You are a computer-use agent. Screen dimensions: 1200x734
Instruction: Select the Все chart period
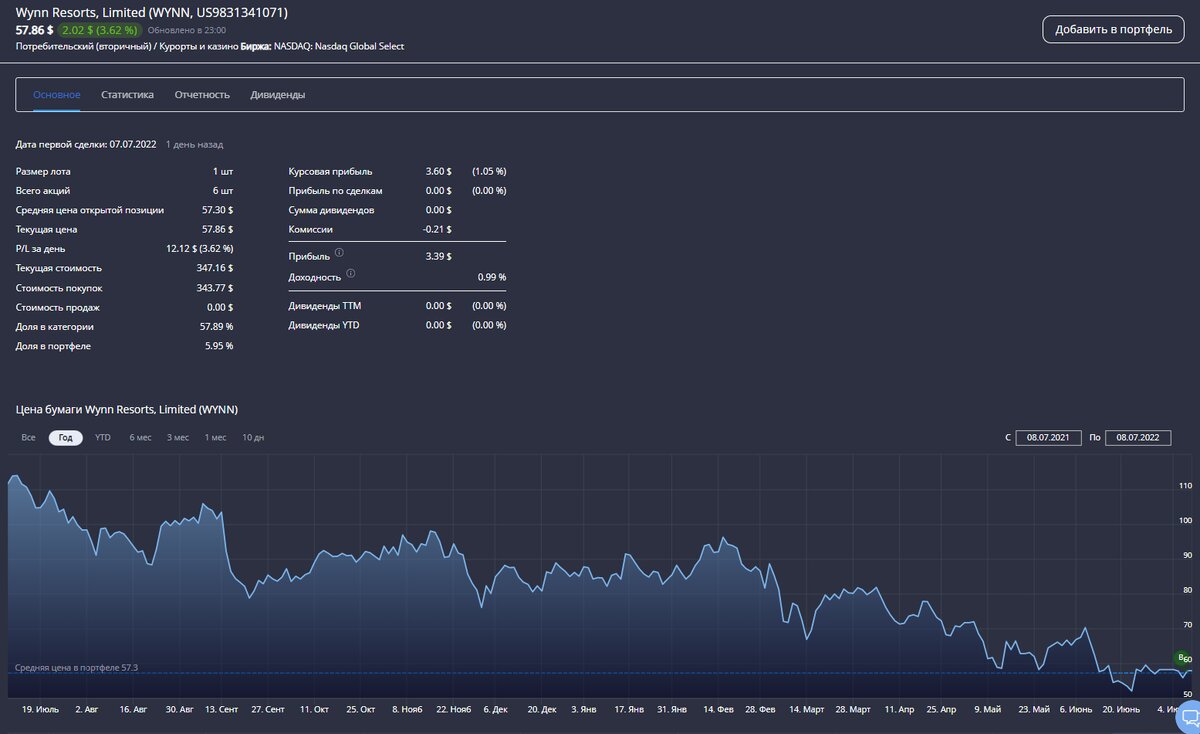click(x=28, y=438)
